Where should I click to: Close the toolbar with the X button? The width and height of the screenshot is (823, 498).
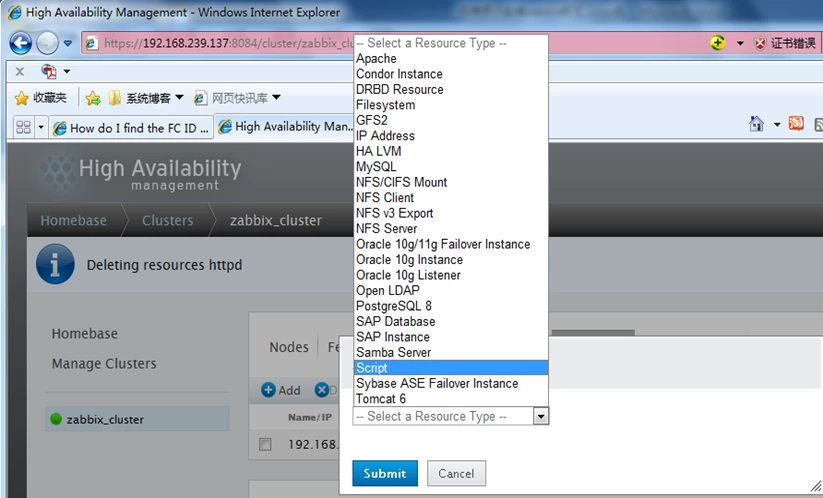point(19,71)
